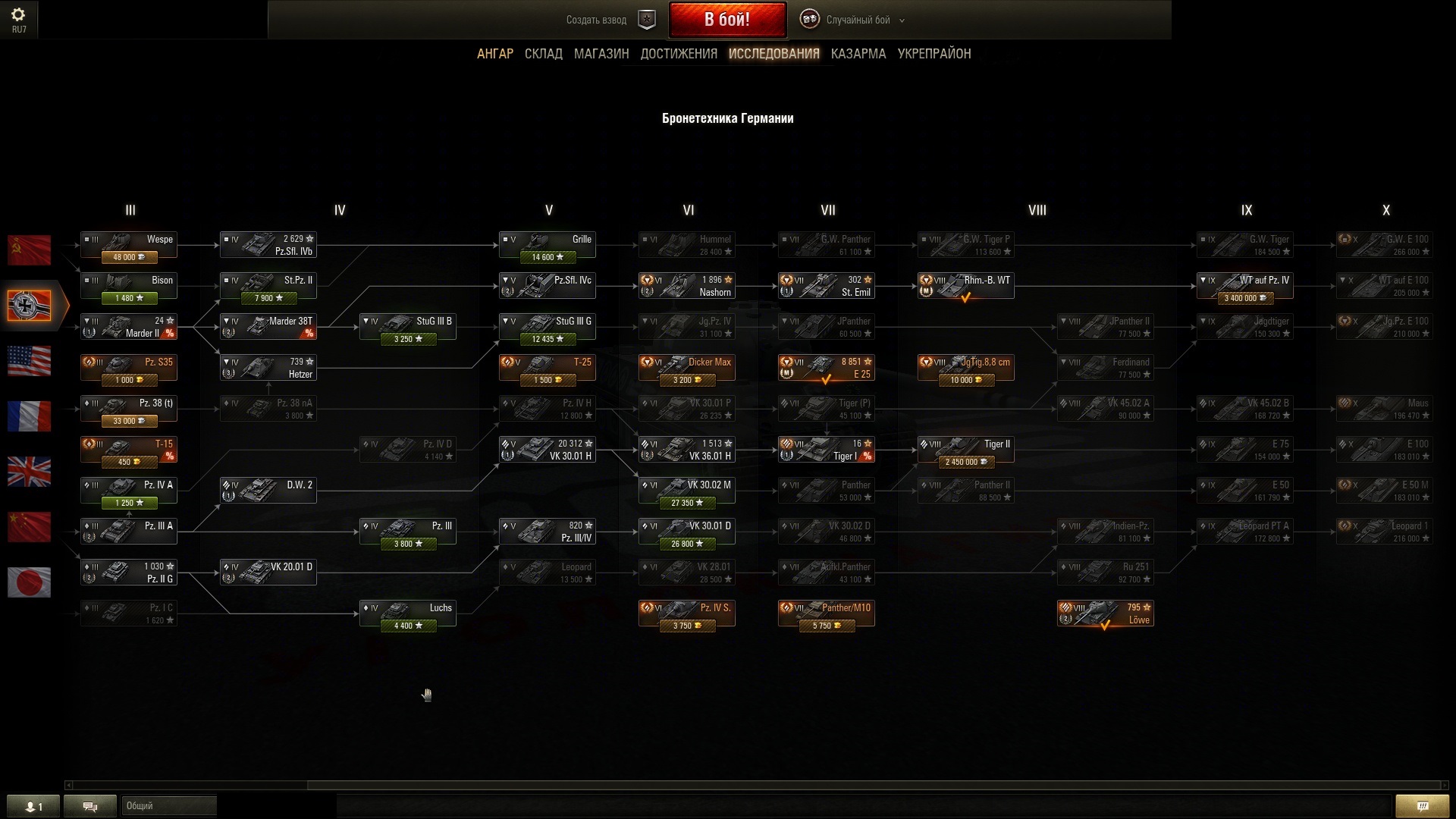The width and height of the screenshot is (1456, 819).
Task: Click the 3 400 000 credits WT button
Action: pyautogui.click(x=1245, y=298)
